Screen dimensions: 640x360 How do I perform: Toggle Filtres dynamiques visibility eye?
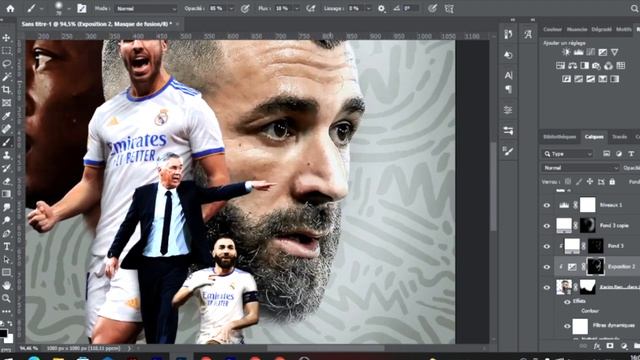(x=567, y=326)
